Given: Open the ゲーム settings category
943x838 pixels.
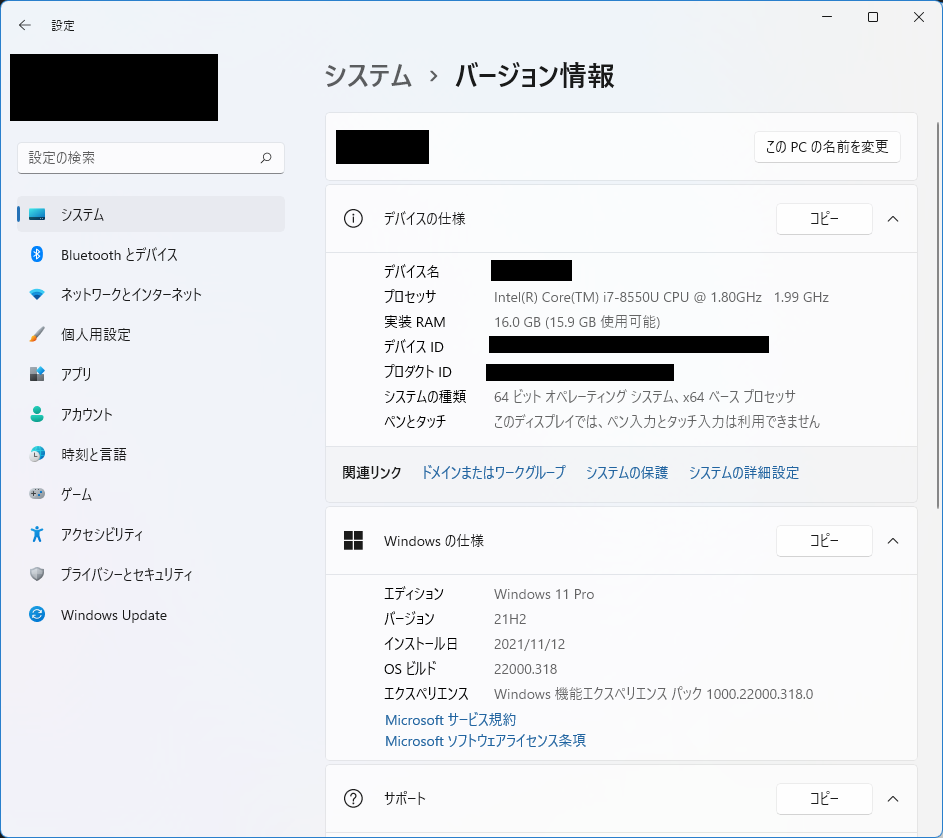Looking at the screenshot, I should (76, 495).
